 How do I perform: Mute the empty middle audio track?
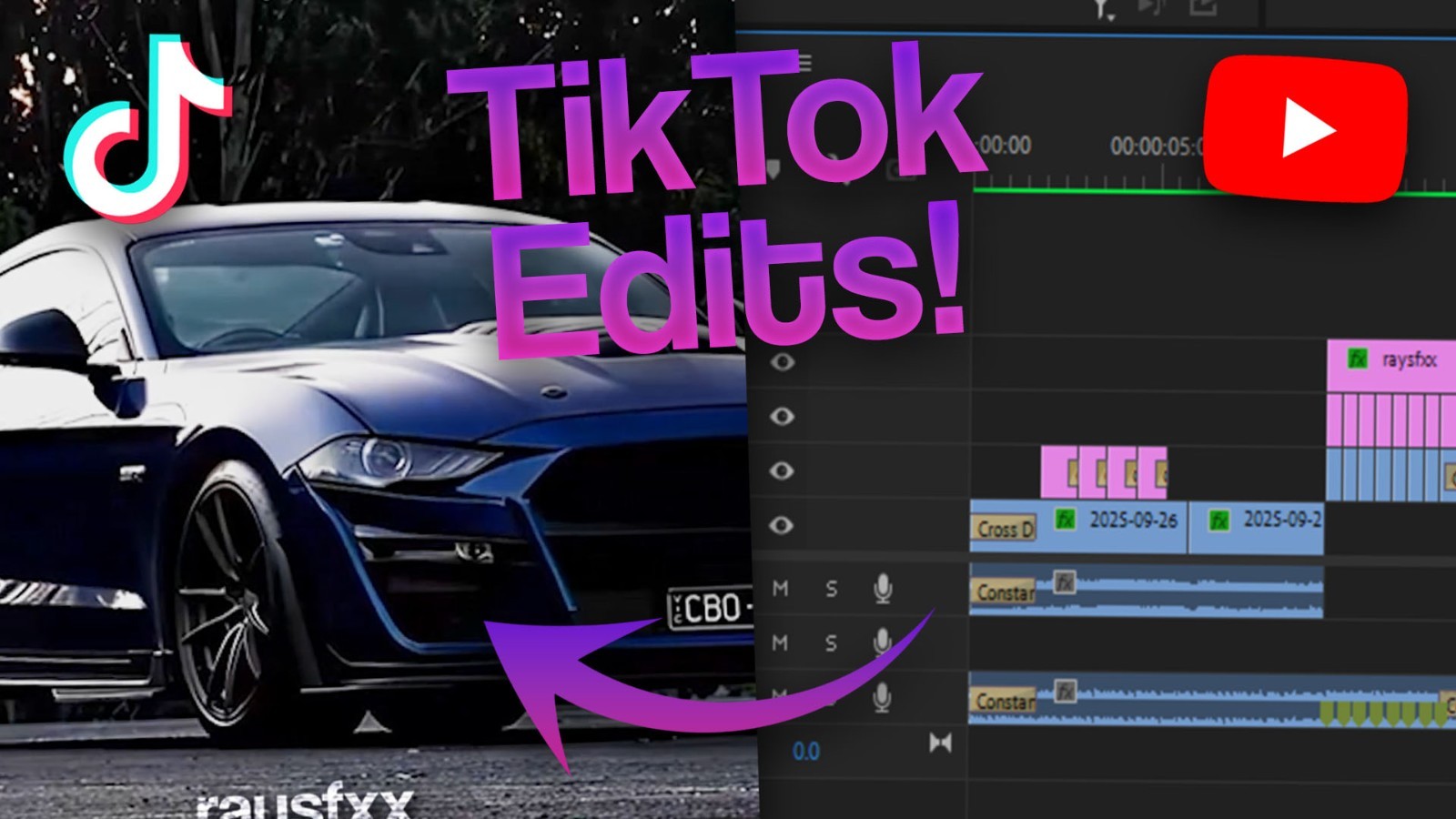coord(780,643)
